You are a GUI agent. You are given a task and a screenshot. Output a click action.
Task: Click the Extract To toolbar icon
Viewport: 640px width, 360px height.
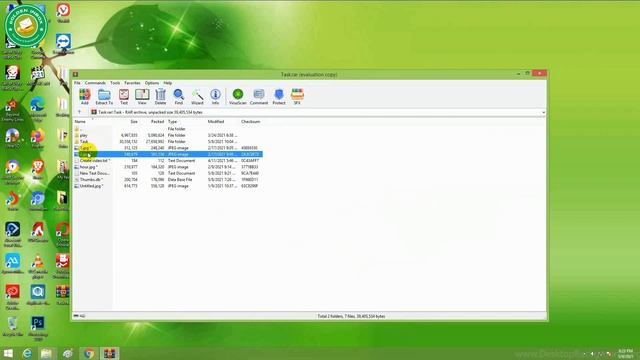[104, 97]
